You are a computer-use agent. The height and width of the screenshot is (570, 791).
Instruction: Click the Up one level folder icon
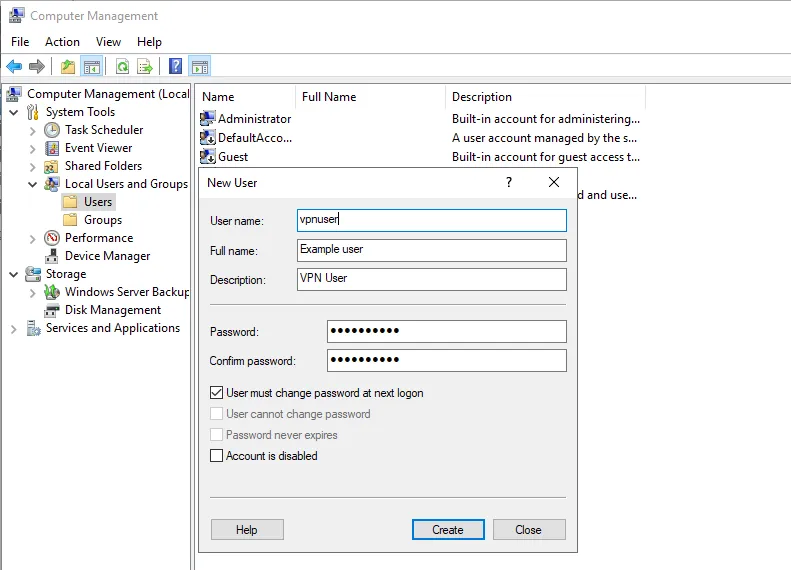pyautogui.click(x=68, y=67)
